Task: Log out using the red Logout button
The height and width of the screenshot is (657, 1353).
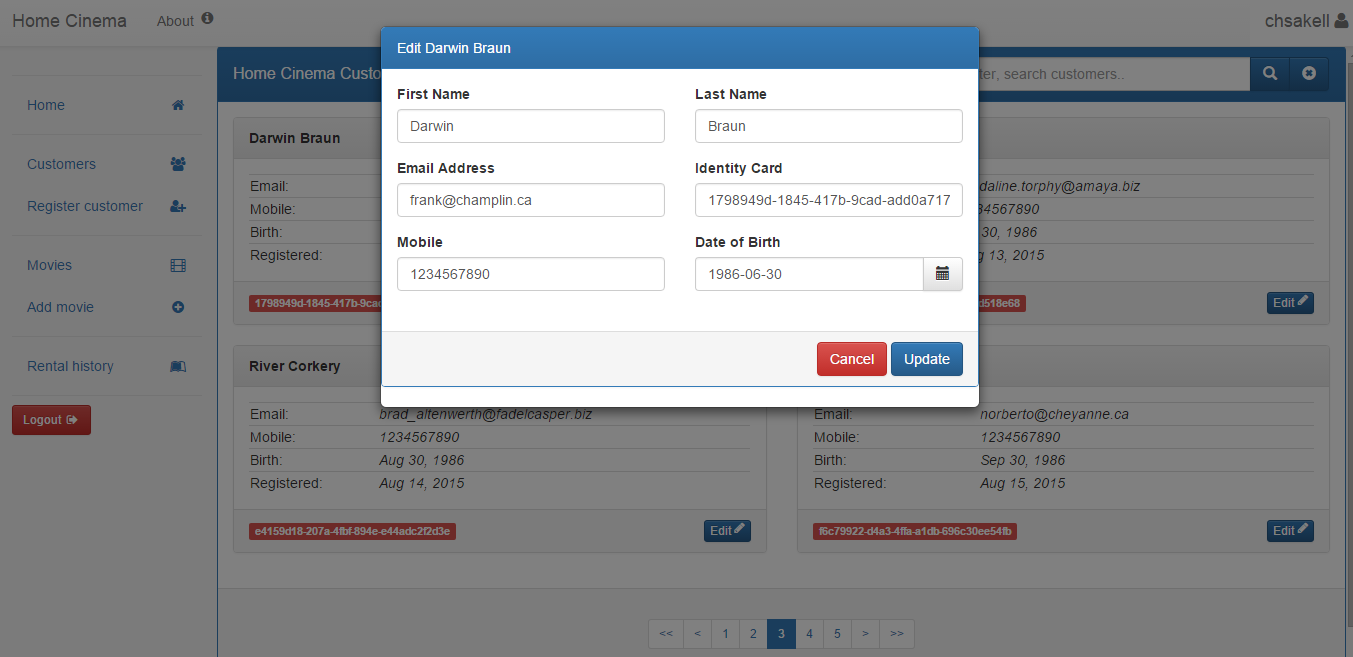Action: tap(51, 420)
